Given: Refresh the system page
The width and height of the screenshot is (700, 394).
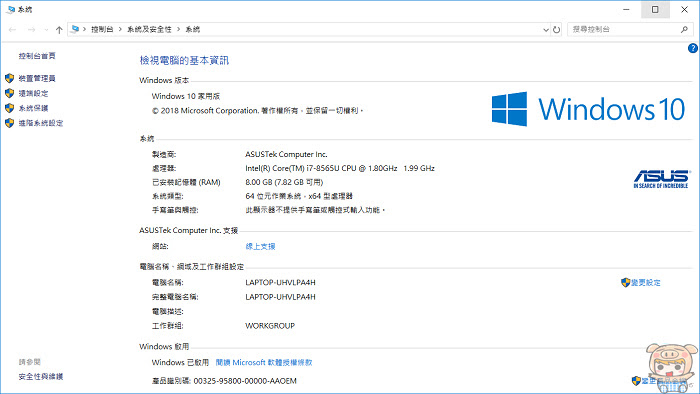Looking at the screenshot, I should 556,29.
